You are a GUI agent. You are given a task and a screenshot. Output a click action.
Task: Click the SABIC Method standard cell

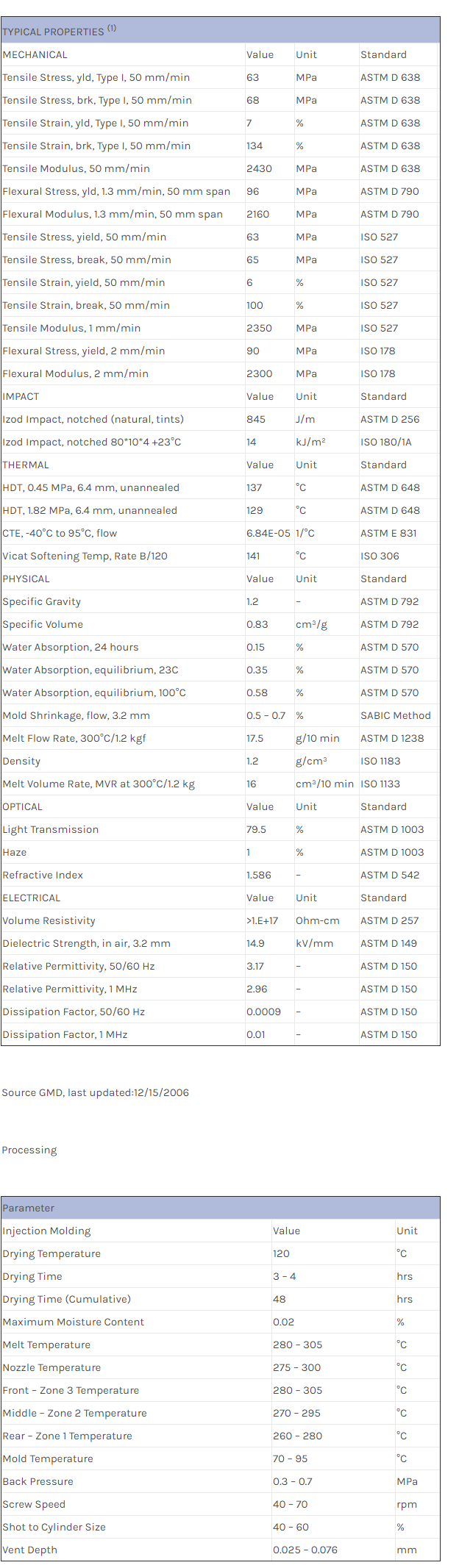pyautogui.click(x=395, y=715)
